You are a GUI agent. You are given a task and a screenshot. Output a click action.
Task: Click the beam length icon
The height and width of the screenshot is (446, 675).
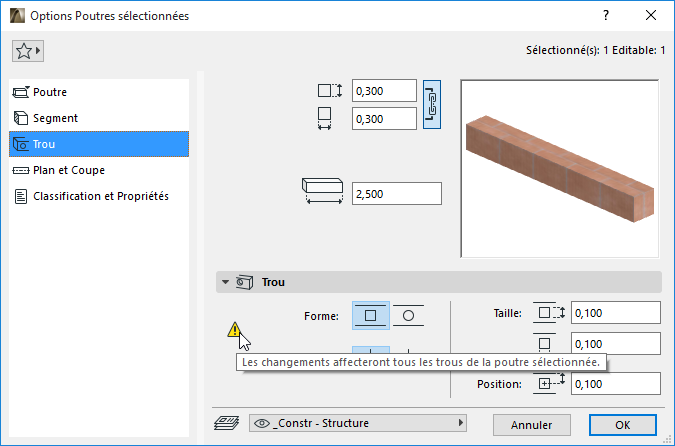[x=322, y=191]
